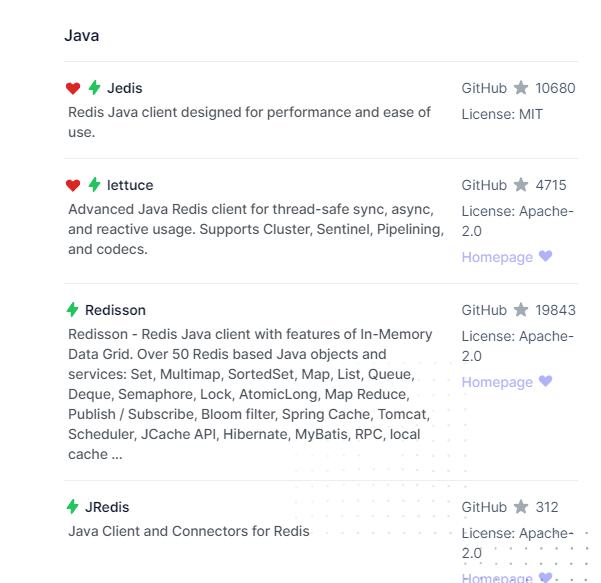
Task: Click the green lightning icon beside JRedis
Action: tap(73, 507)
